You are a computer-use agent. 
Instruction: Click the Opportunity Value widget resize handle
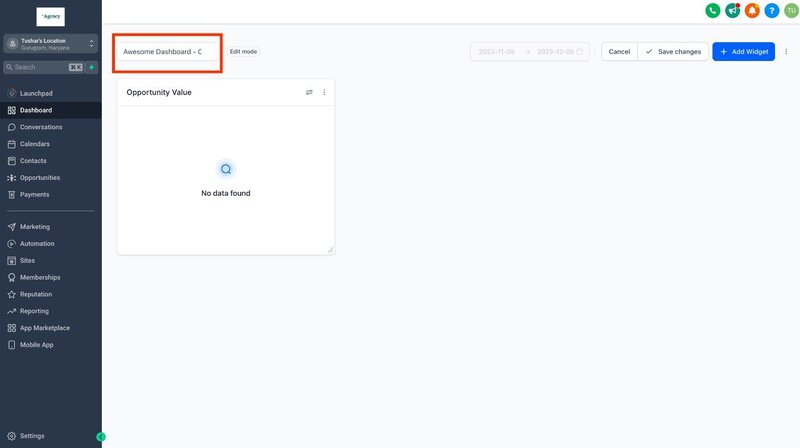point(330,250)
